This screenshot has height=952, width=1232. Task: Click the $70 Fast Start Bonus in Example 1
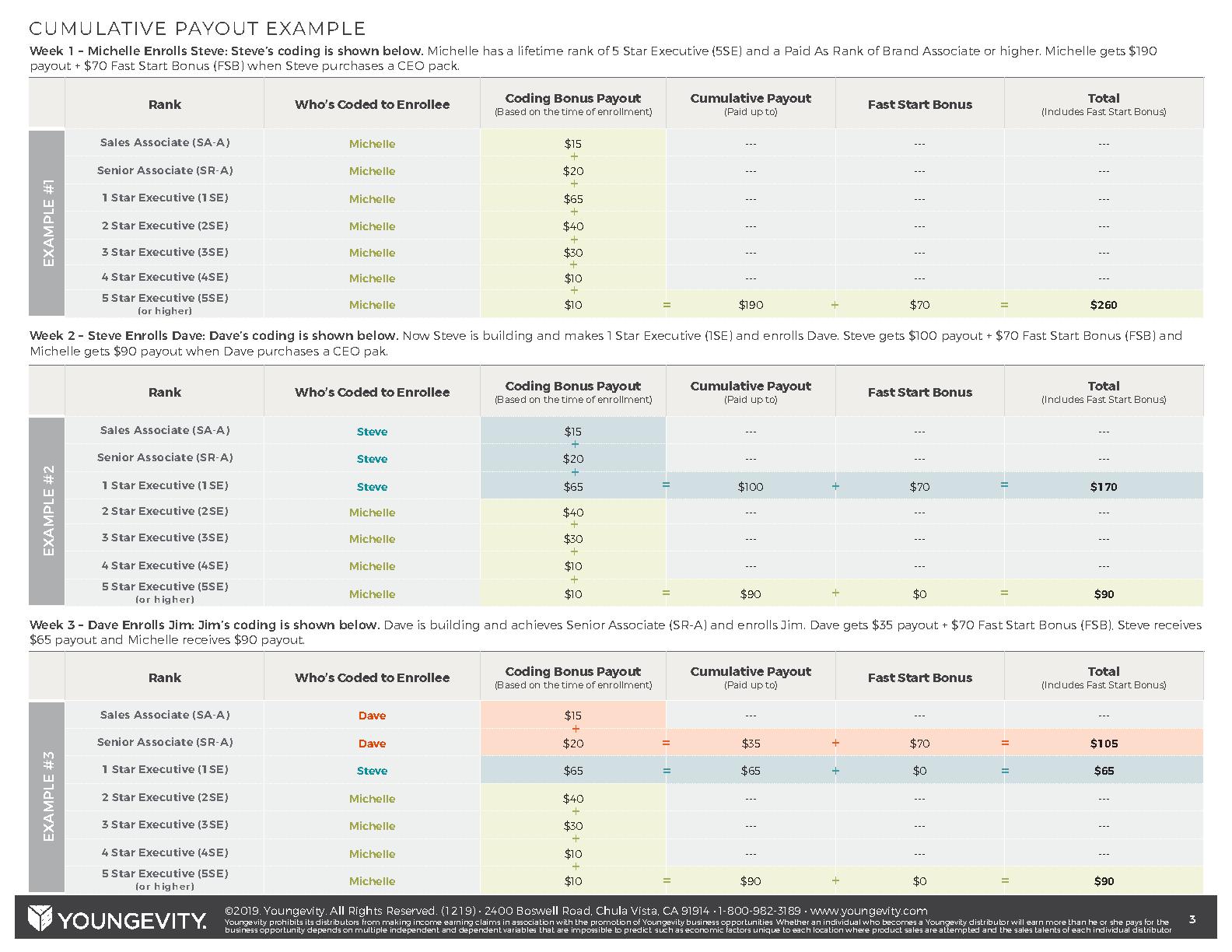click(x=920, y=305)
